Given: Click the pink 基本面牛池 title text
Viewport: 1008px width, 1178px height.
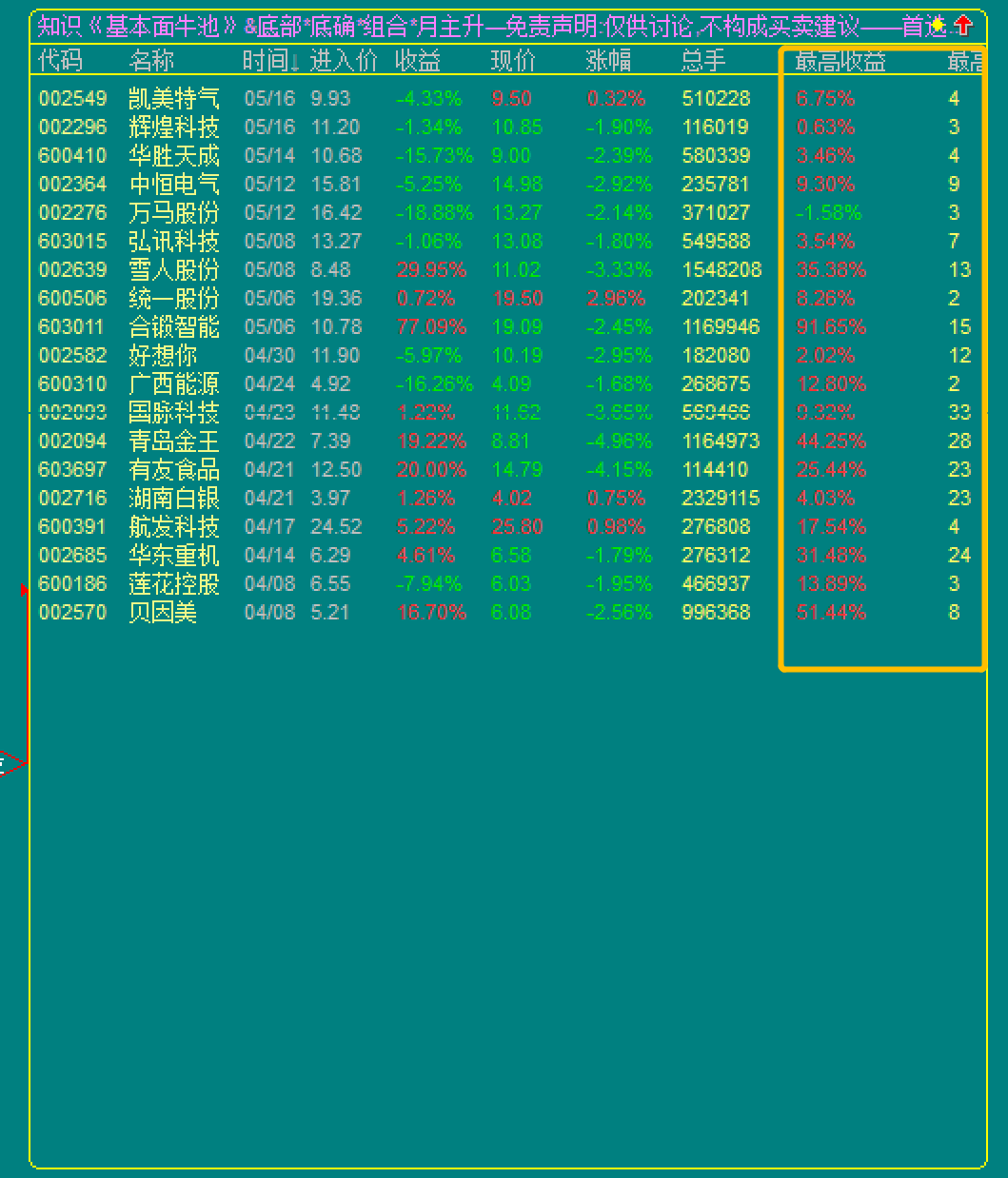Looking at the screenshot, I should pyautogui.click(x=162, y=26).
